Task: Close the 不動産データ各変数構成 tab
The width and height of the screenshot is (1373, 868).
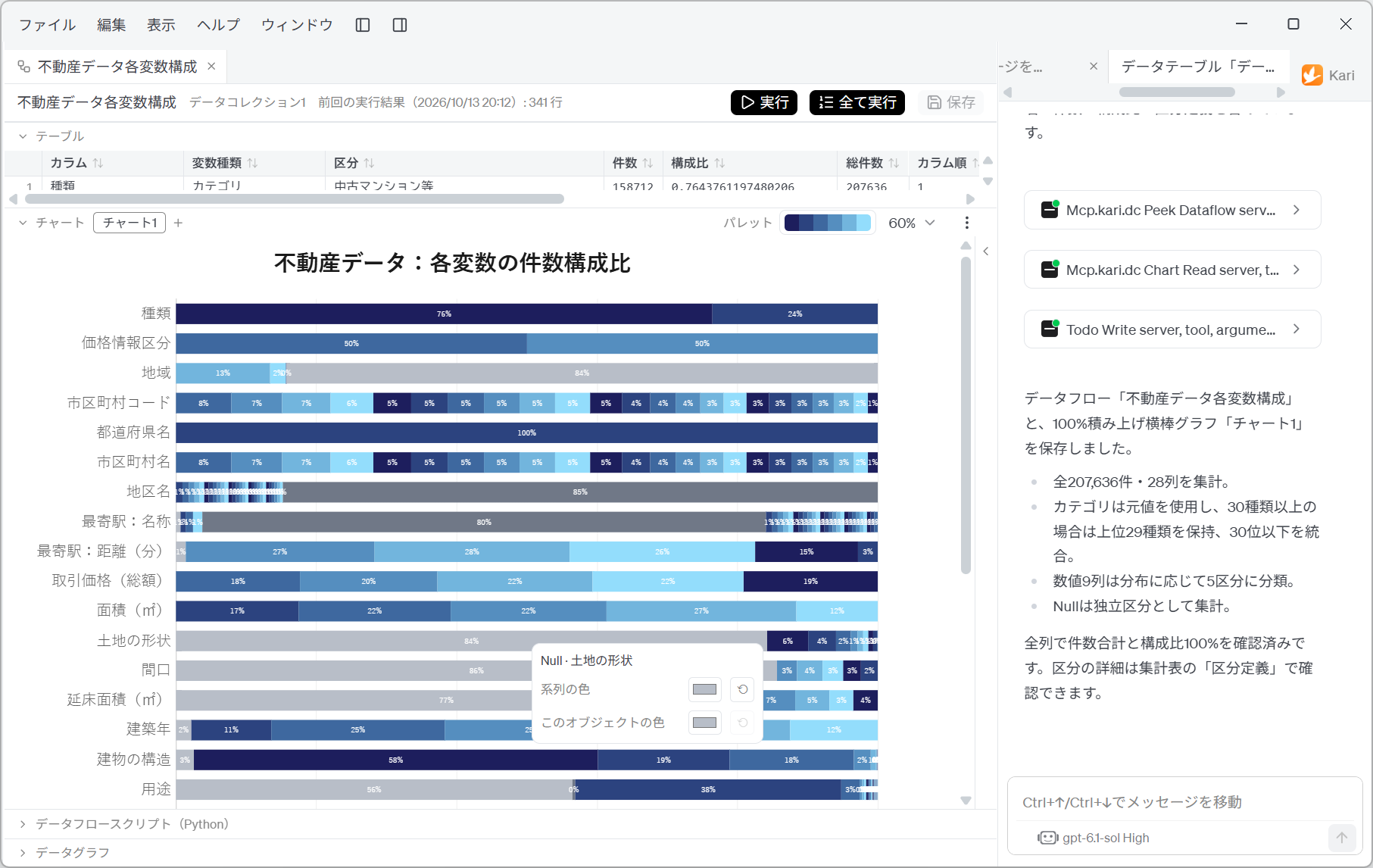Action: 211,66
